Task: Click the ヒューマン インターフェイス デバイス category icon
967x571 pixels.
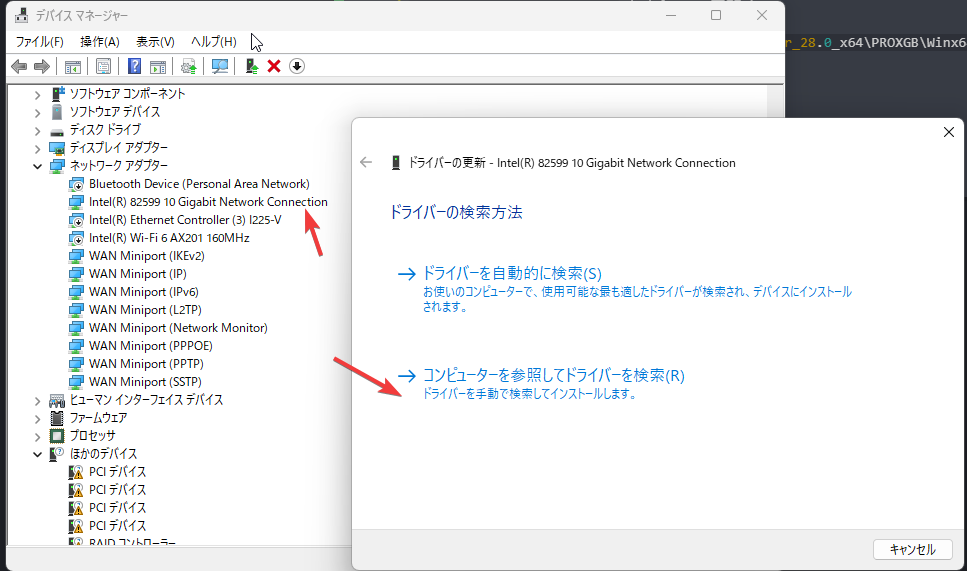Action: (x=57, y=400)
